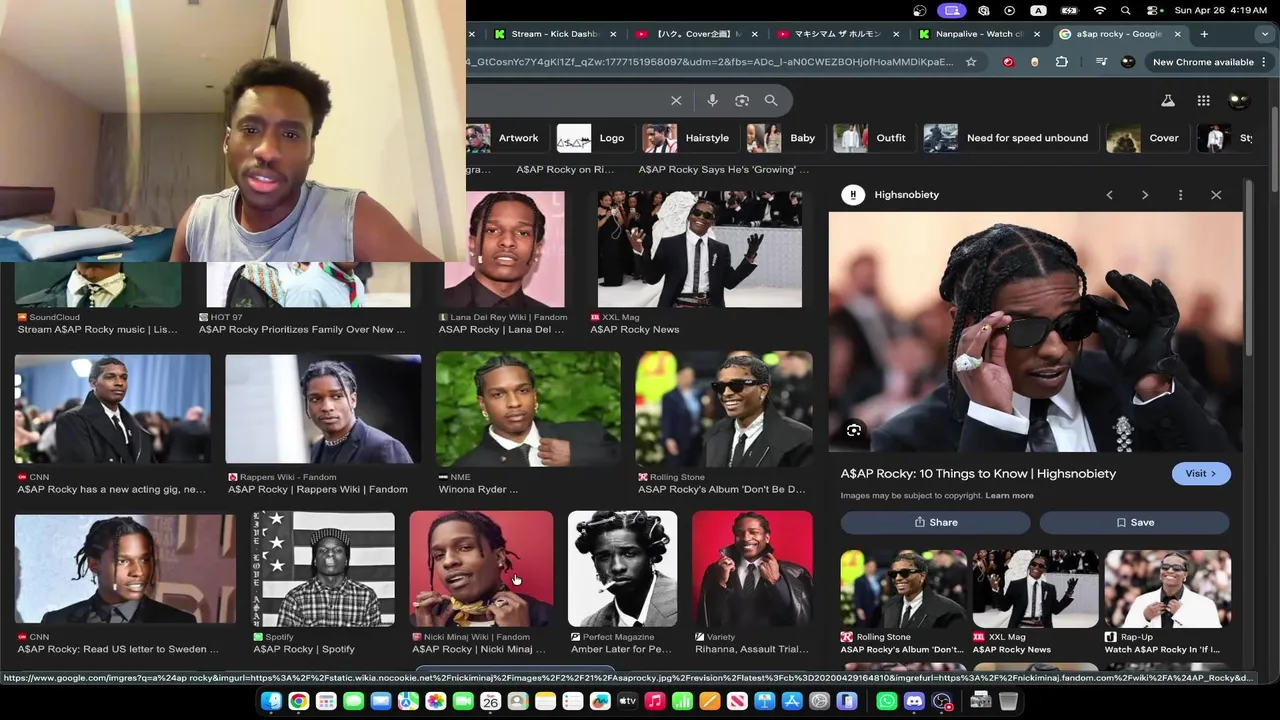Open A$AP Rocky: 10 Things to Know title
Viewport: 1280px width, 720px height.
tap(978, 474)
